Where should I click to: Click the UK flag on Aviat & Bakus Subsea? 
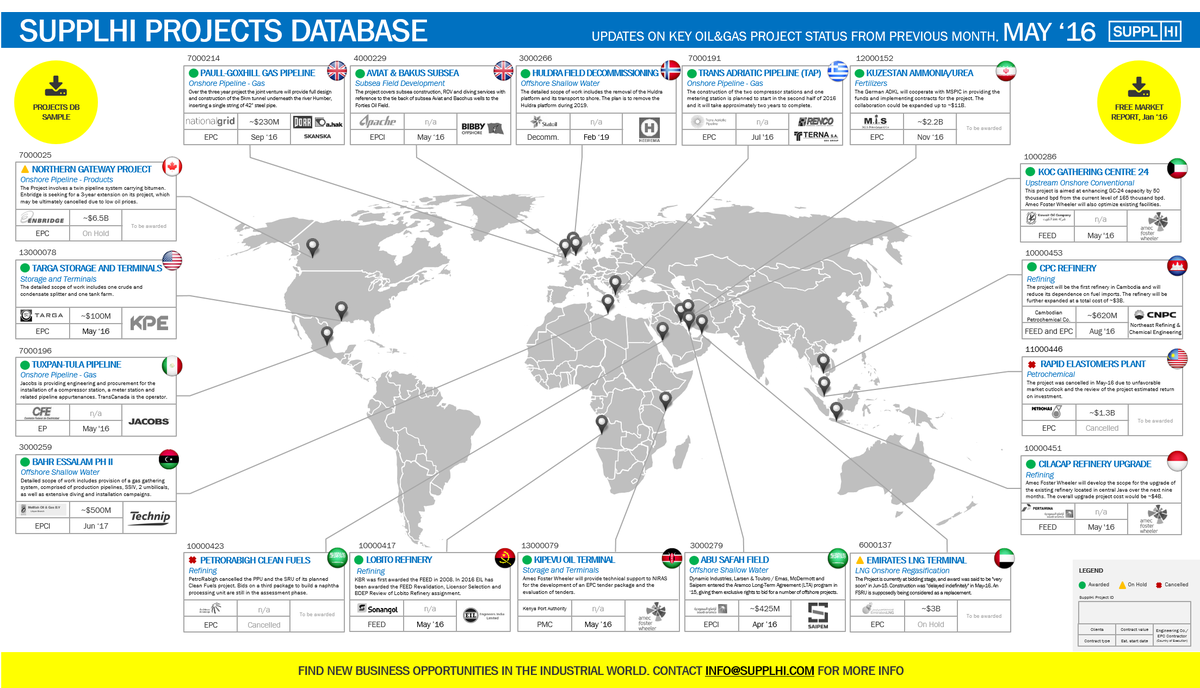pos(504,72)
